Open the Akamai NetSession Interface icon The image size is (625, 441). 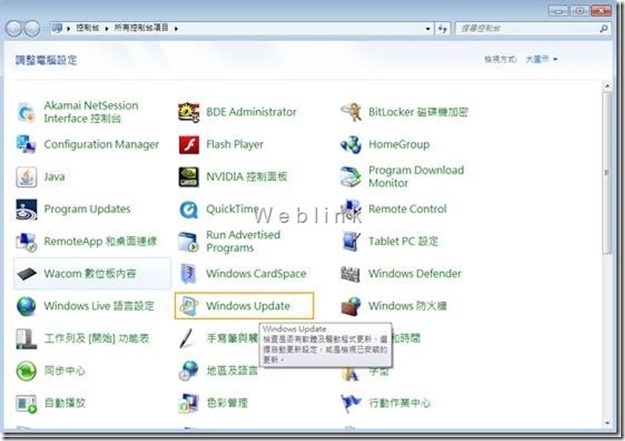click(27, 112)
